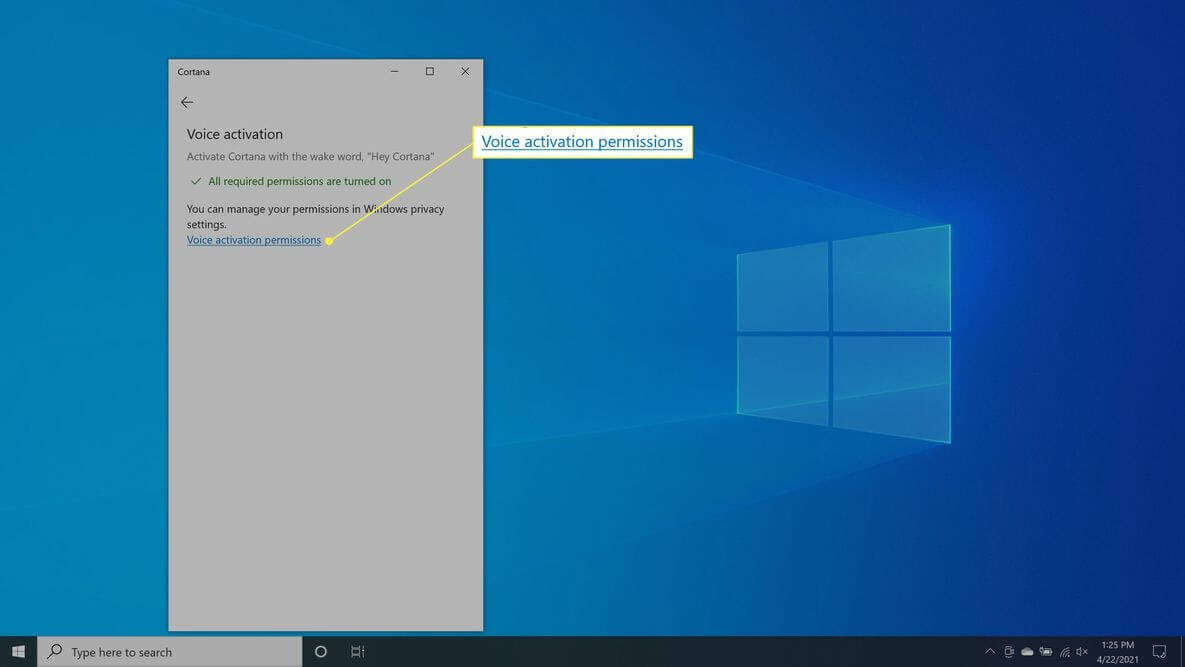Launch Cortana from the taskbar circle icon

tap(320, 651)
